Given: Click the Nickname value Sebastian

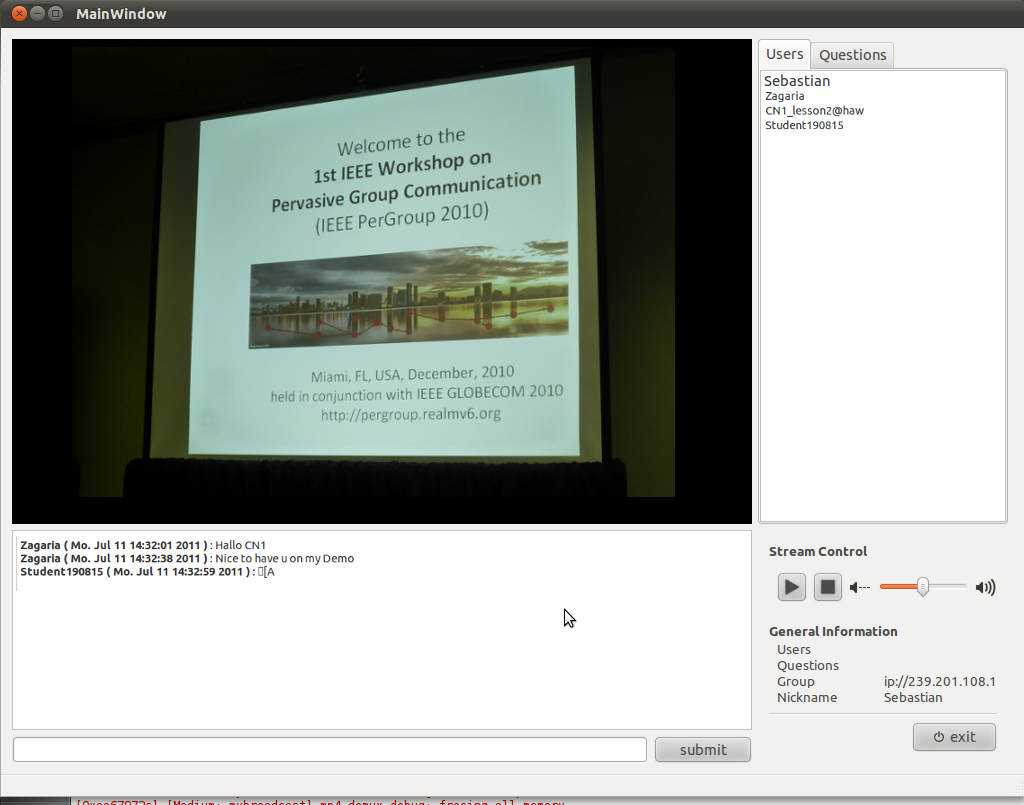Looking at the screenshot, I should [x=913, y=697].
